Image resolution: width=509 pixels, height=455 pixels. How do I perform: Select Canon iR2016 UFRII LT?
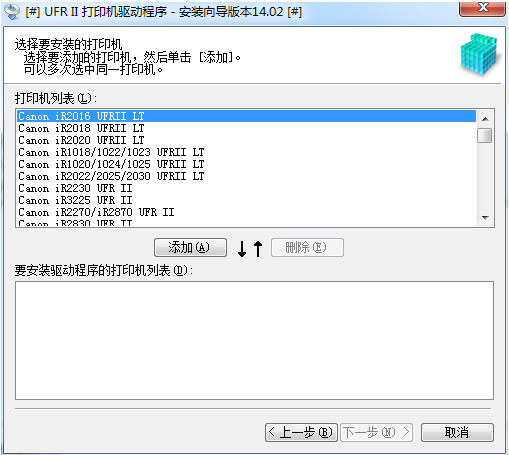[246, 116]
